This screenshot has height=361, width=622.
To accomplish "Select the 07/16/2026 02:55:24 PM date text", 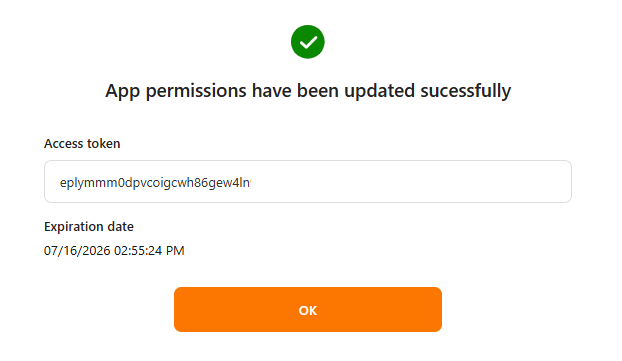I will pos(114,251).
